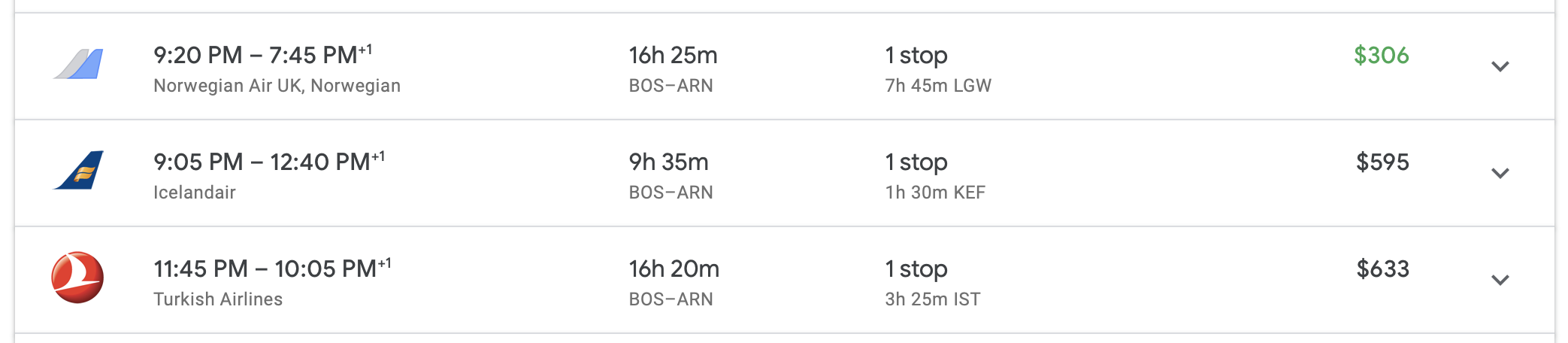Click the $595 price
Image resolution: width=1568 pixels, height=343 pixels.
point(1382,162)
